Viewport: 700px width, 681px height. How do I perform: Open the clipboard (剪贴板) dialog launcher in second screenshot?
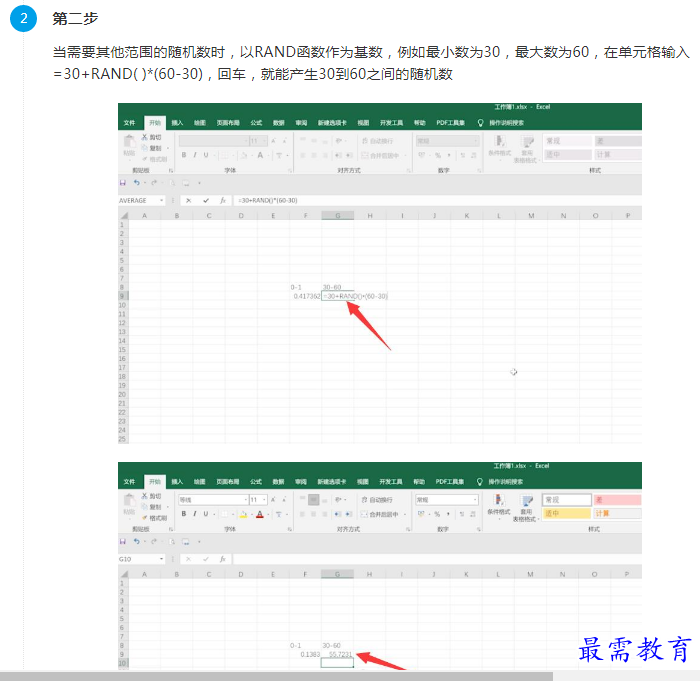click(x=171, y=529)
